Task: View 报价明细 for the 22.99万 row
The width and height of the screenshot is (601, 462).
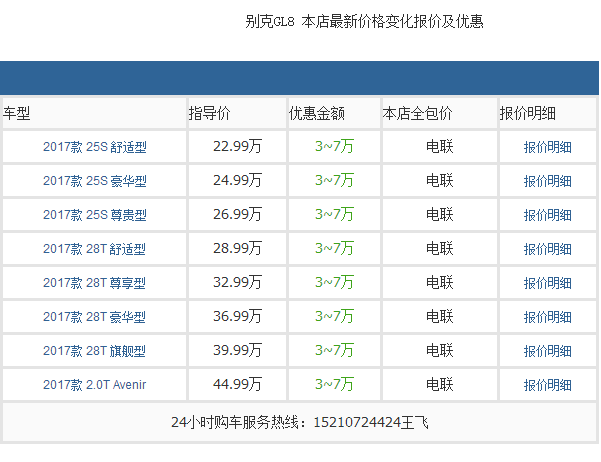Action: point(548,147)
